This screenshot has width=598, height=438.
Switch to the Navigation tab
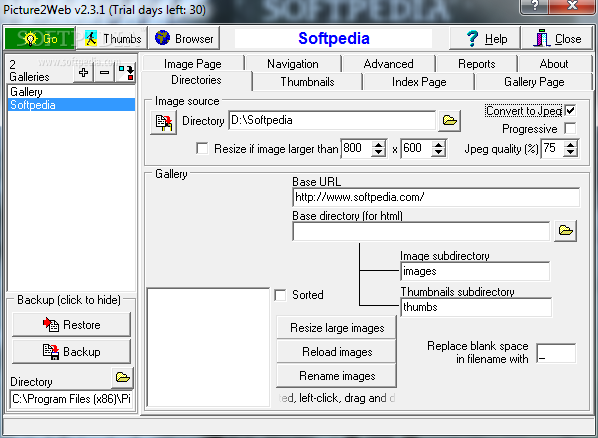point(293,64)
